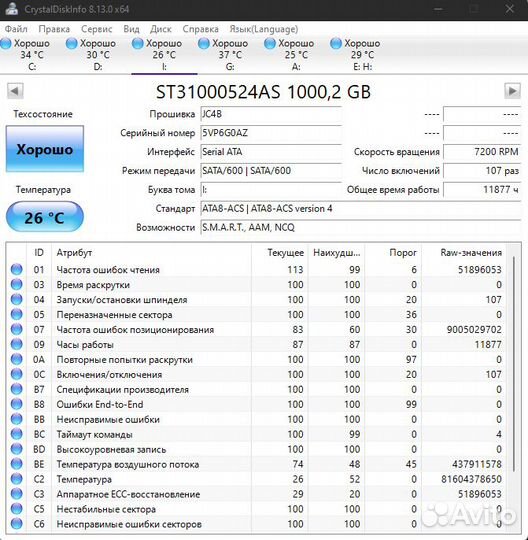Select disk I: at 26 °C
This screenshot has width=528, height=540.
[164, 55]
